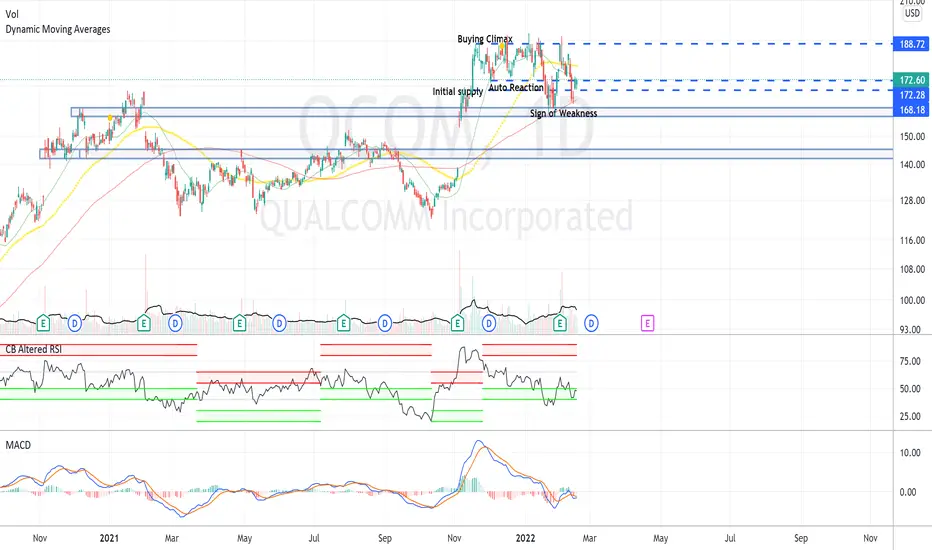Image resolution: width=932 pixels, height=550 pixels.
Task: Click the 2021 label on time axis
Action: (109, 538)
